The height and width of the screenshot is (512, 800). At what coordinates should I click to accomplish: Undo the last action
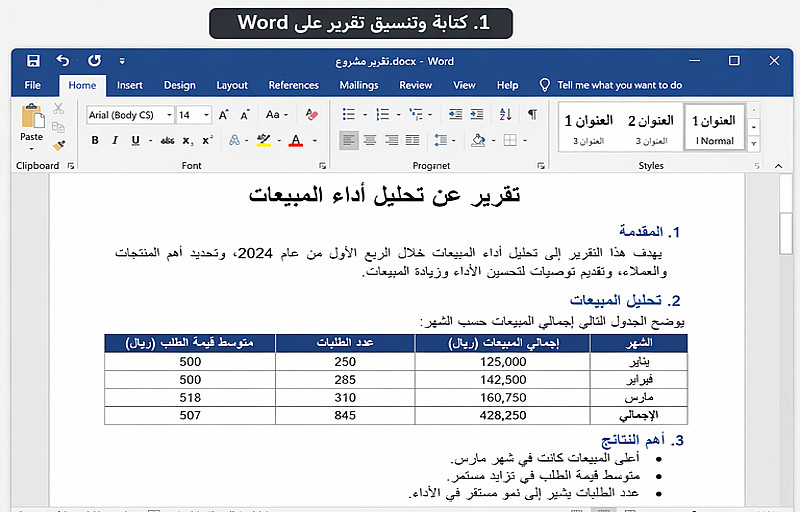click(62, 61)
